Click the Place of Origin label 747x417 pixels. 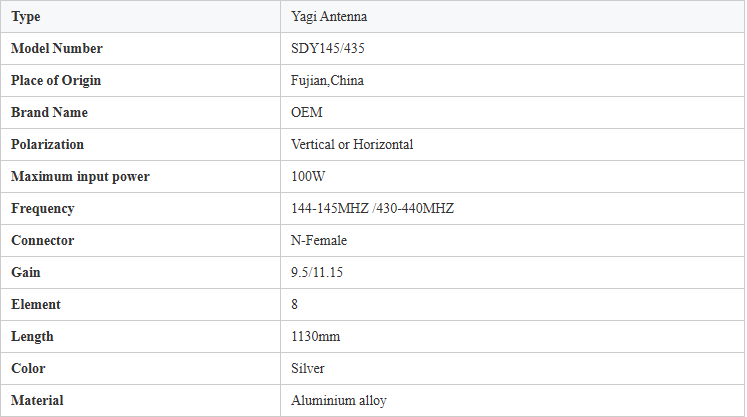(56, 81)
